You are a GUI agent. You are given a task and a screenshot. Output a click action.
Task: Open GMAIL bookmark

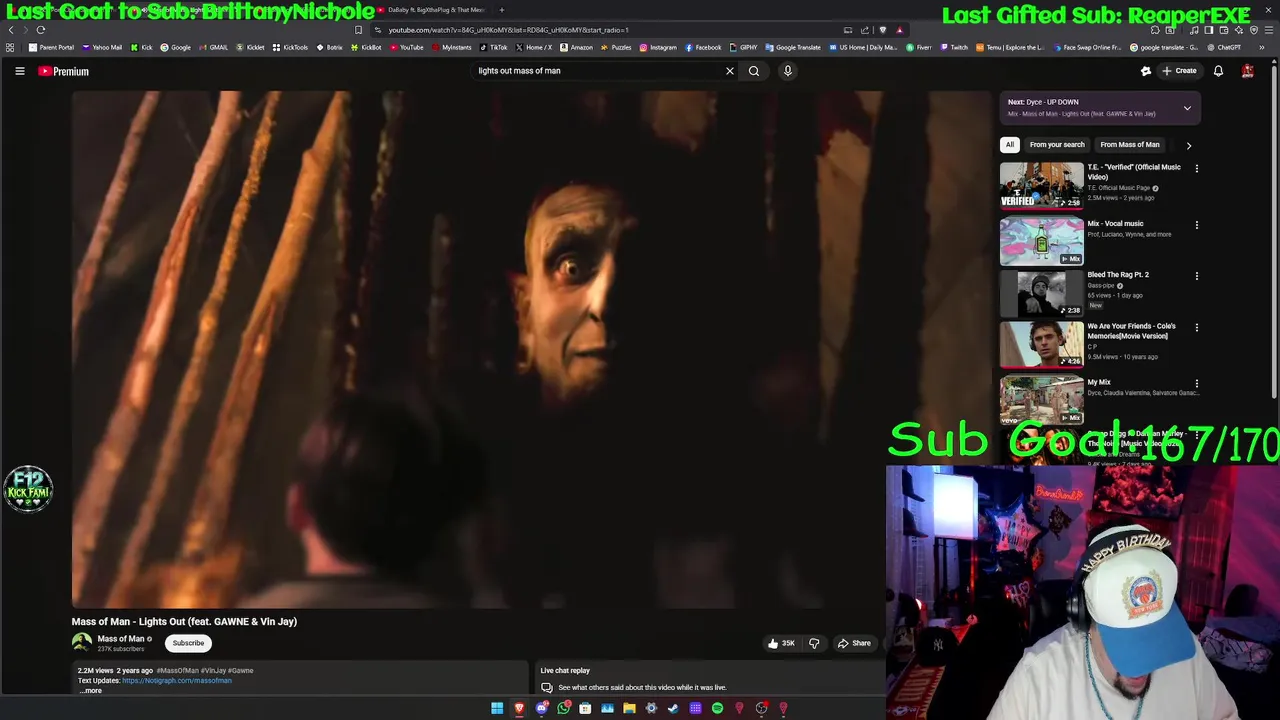(214, 47)
